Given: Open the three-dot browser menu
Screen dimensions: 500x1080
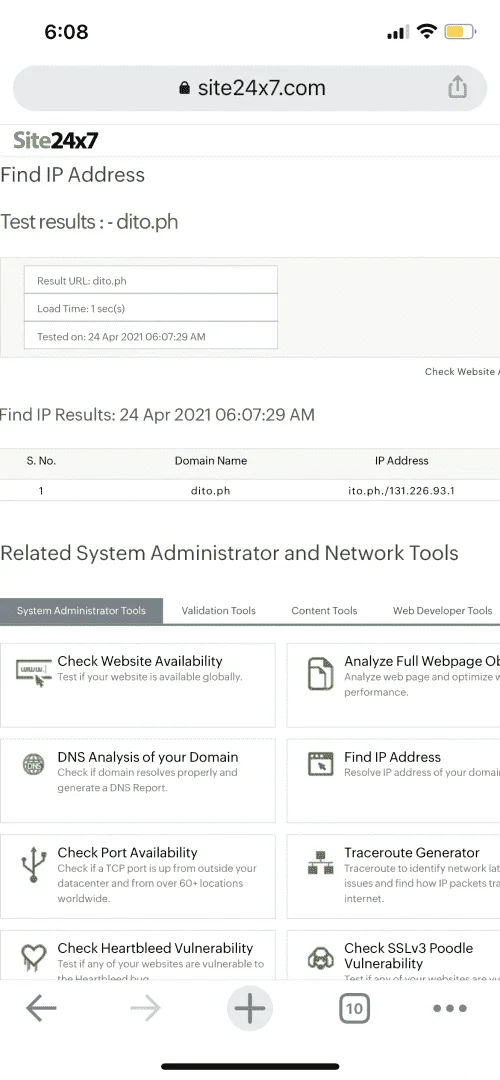Looking at the screenshot, I should coord(450,1008).
